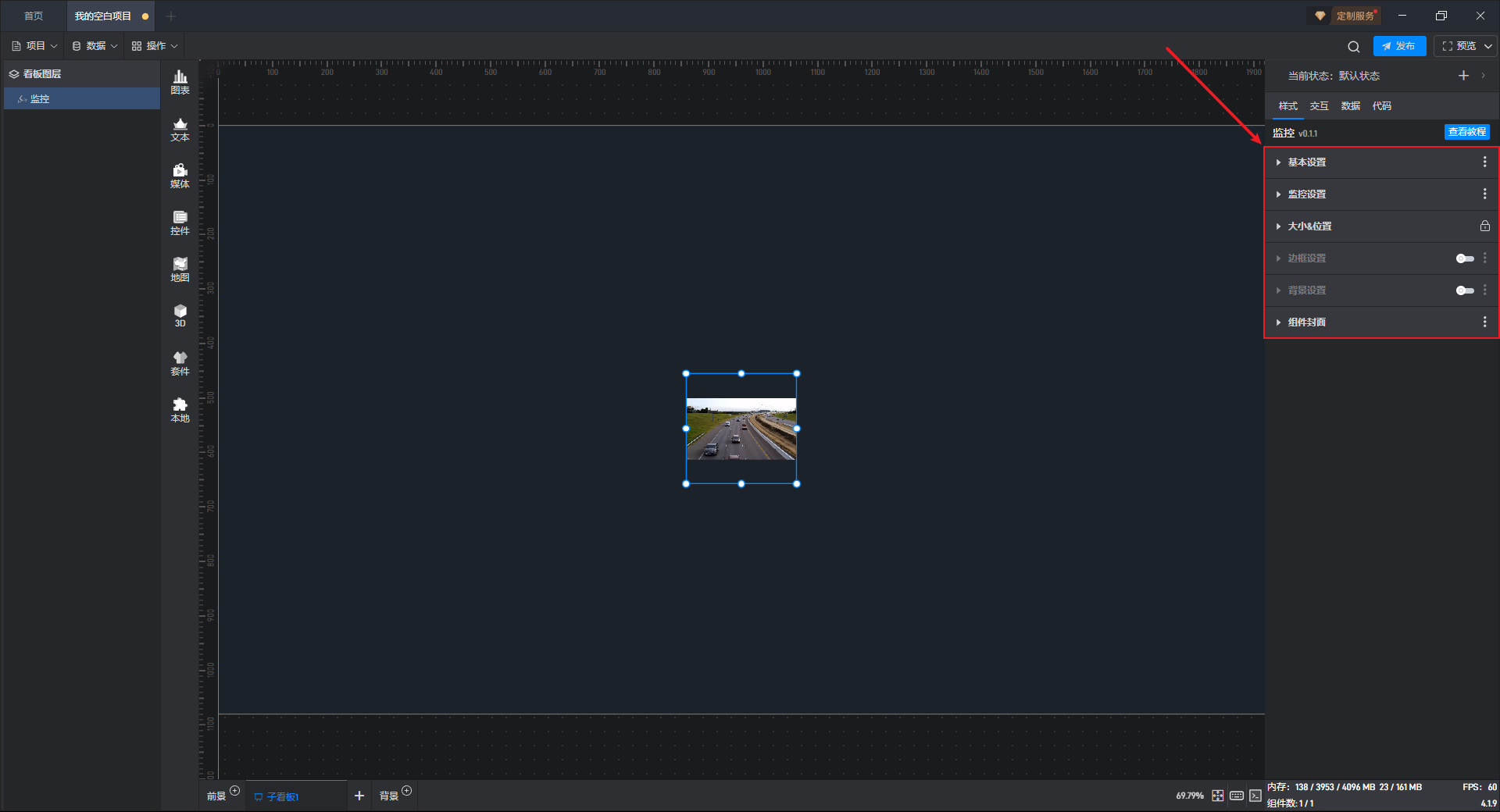1500x812 pixels.
Task: Click the 背景 background label
Action: coord(389,796)
